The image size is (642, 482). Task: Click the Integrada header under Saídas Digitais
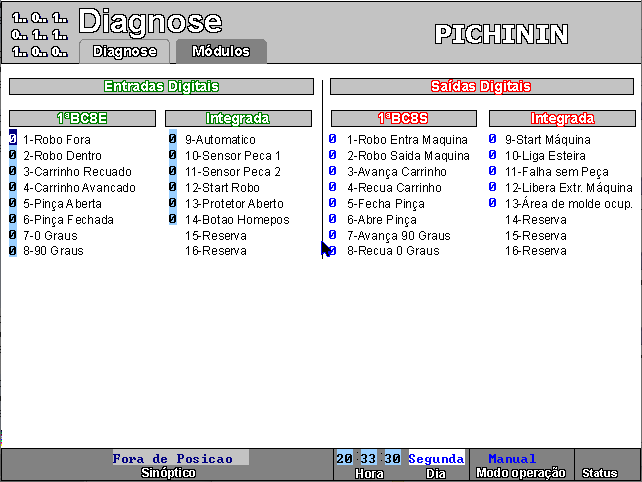click(561, 118)
